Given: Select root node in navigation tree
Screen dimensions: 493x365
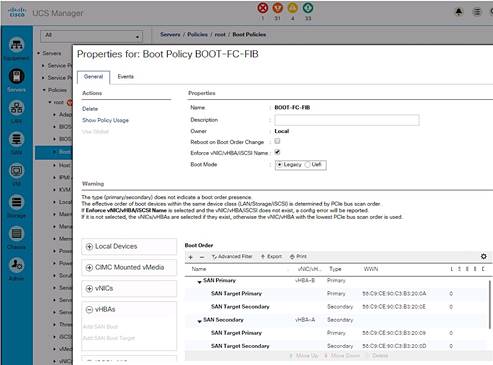Looking at the screenshot, I should (x=59, y=102).
